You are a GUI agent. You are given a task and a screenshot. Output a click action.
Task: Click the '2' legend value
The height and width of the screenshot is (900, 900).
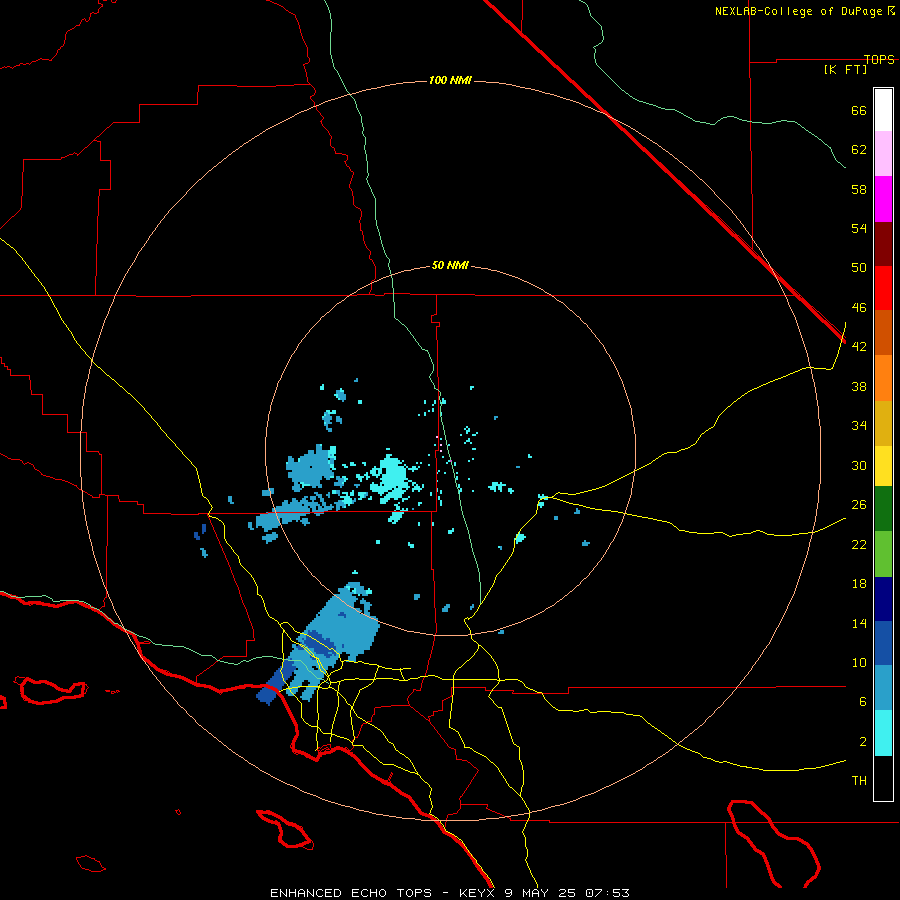(863, 742)
